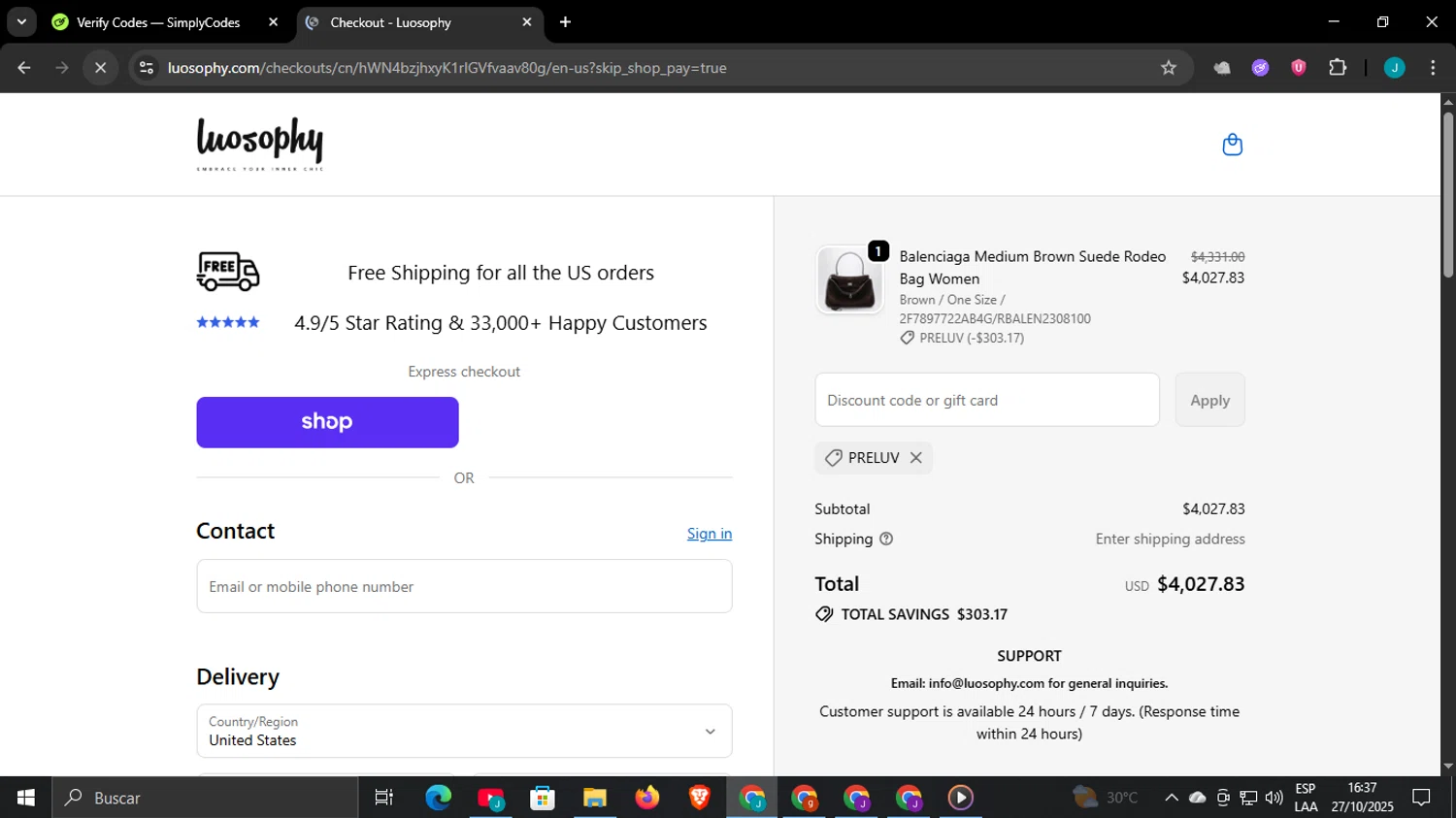Open the Country/Region dropdown
Image resolution: width=1456 pixels, height=818 pixels.
point(464,731)
